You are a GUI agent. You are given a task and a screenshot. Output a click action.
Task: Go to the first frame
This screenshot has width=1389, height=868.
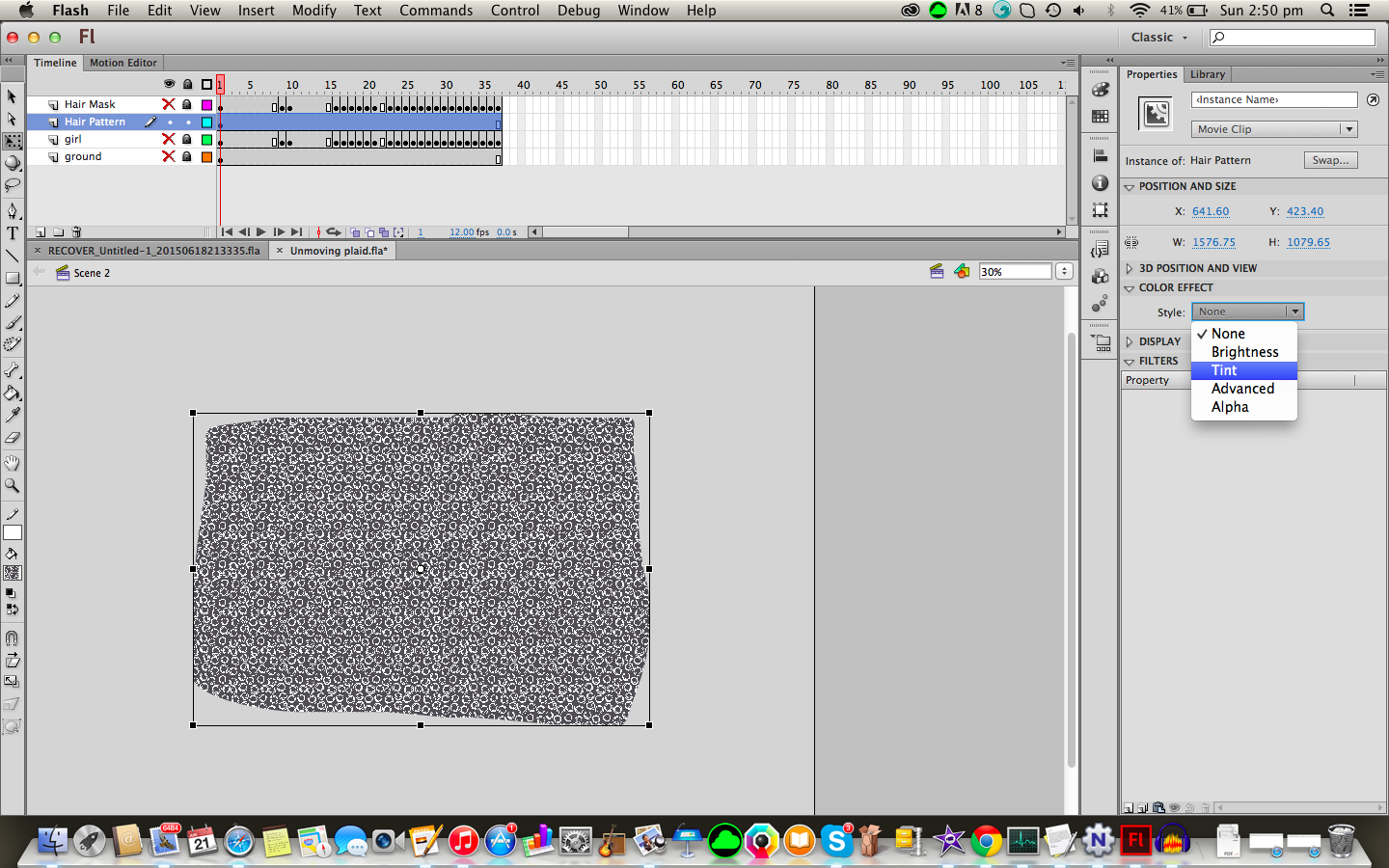(227, 232)
